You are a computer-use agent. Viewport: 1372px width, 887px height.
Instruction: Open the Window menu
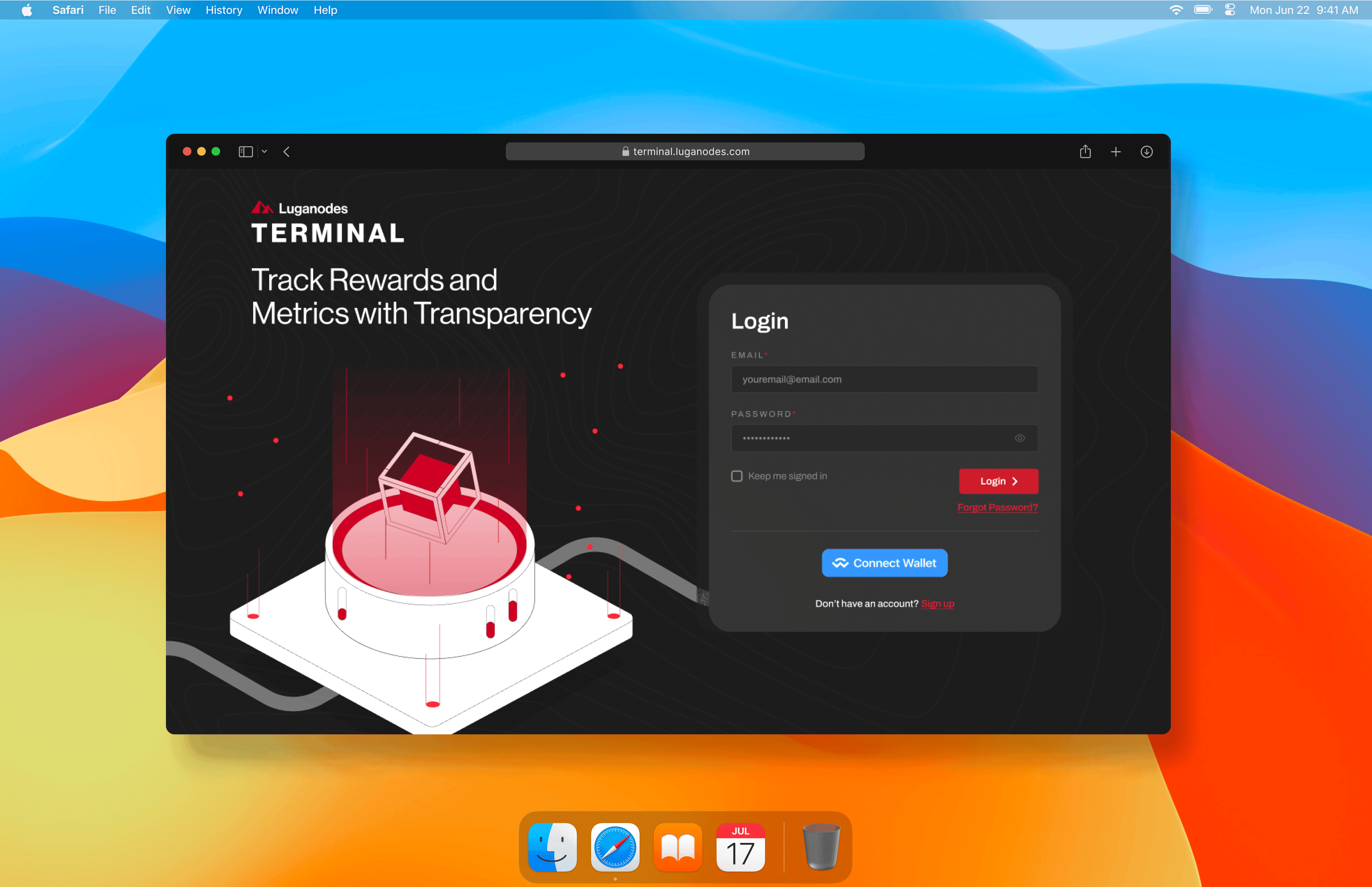(277, 10)
